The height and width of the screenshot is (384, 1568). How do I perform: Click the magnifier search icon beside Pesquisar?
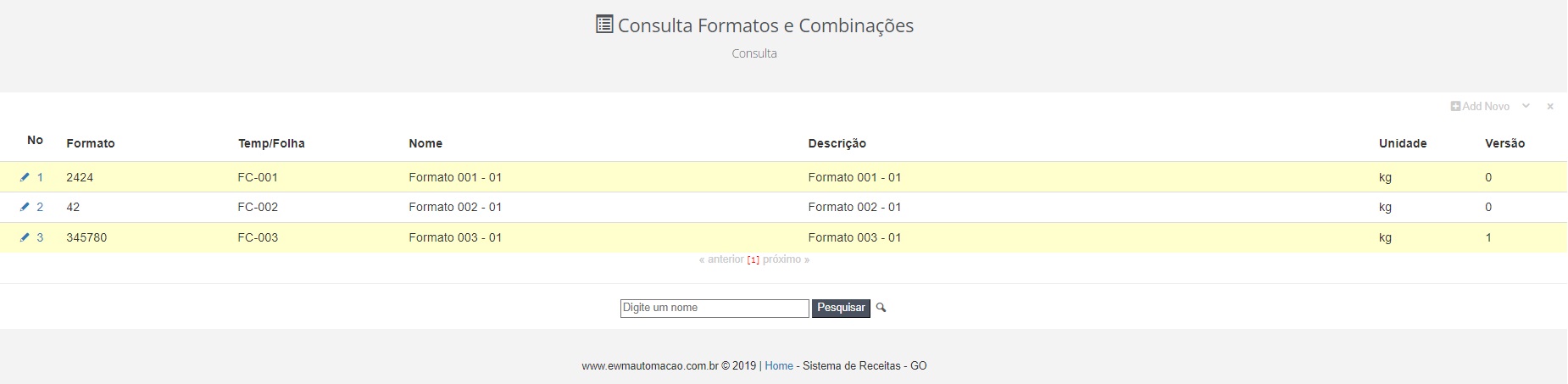click(881, 308)
